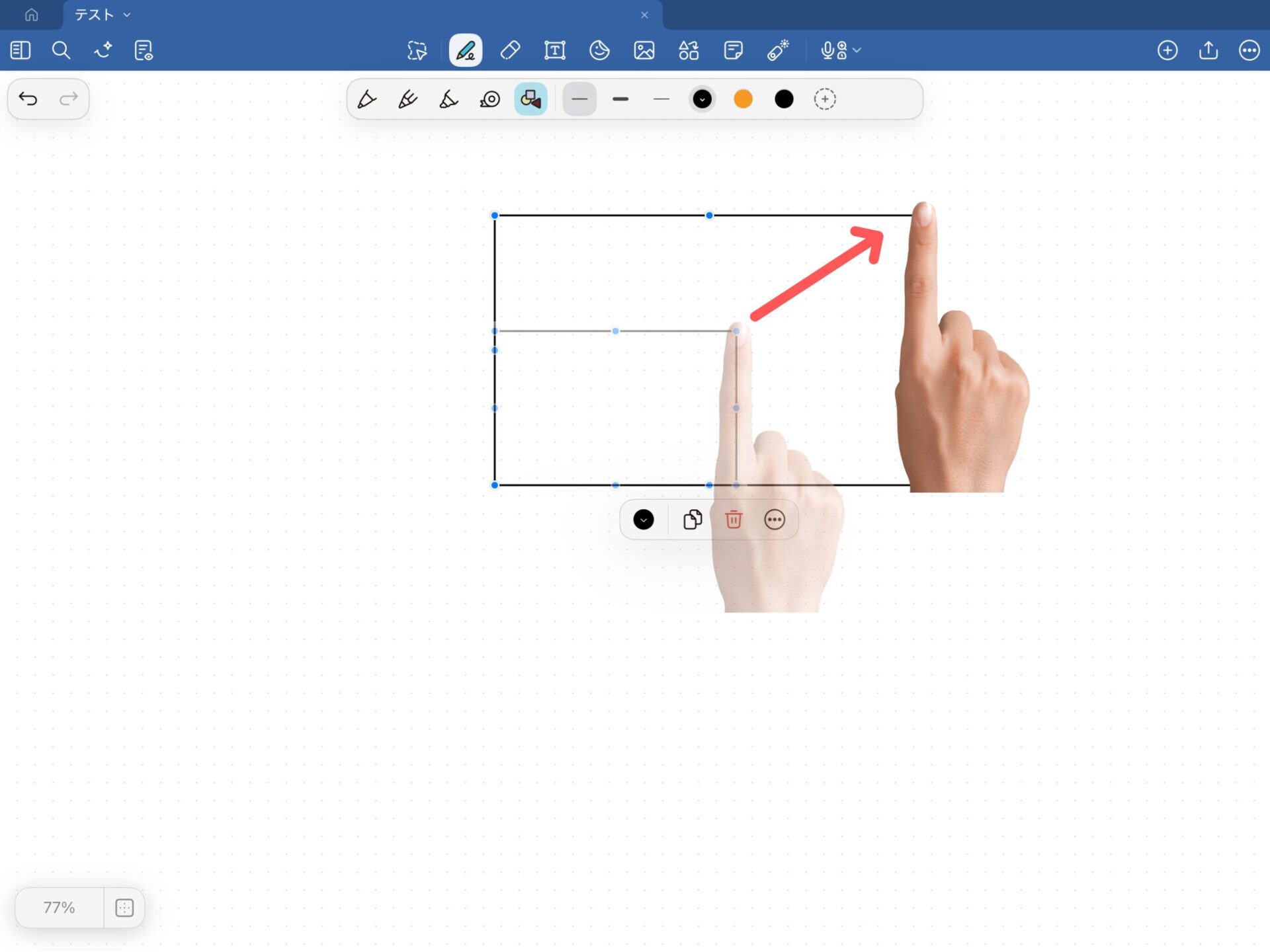This screenshot has width=1270, height=952.
Task: Open the Elements shapes tool
Action: click(x=689, y=50)
